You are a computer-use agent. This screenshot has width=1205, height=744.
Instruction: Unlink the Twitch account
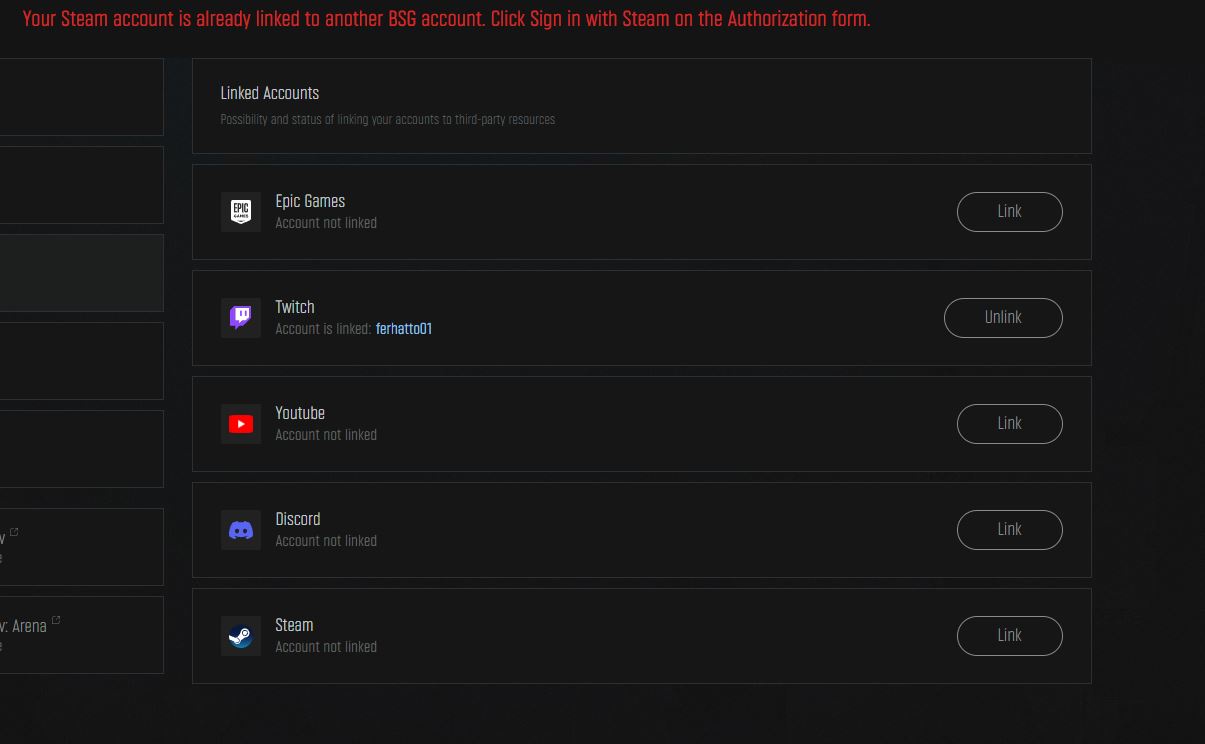(x=1003, y=318)
